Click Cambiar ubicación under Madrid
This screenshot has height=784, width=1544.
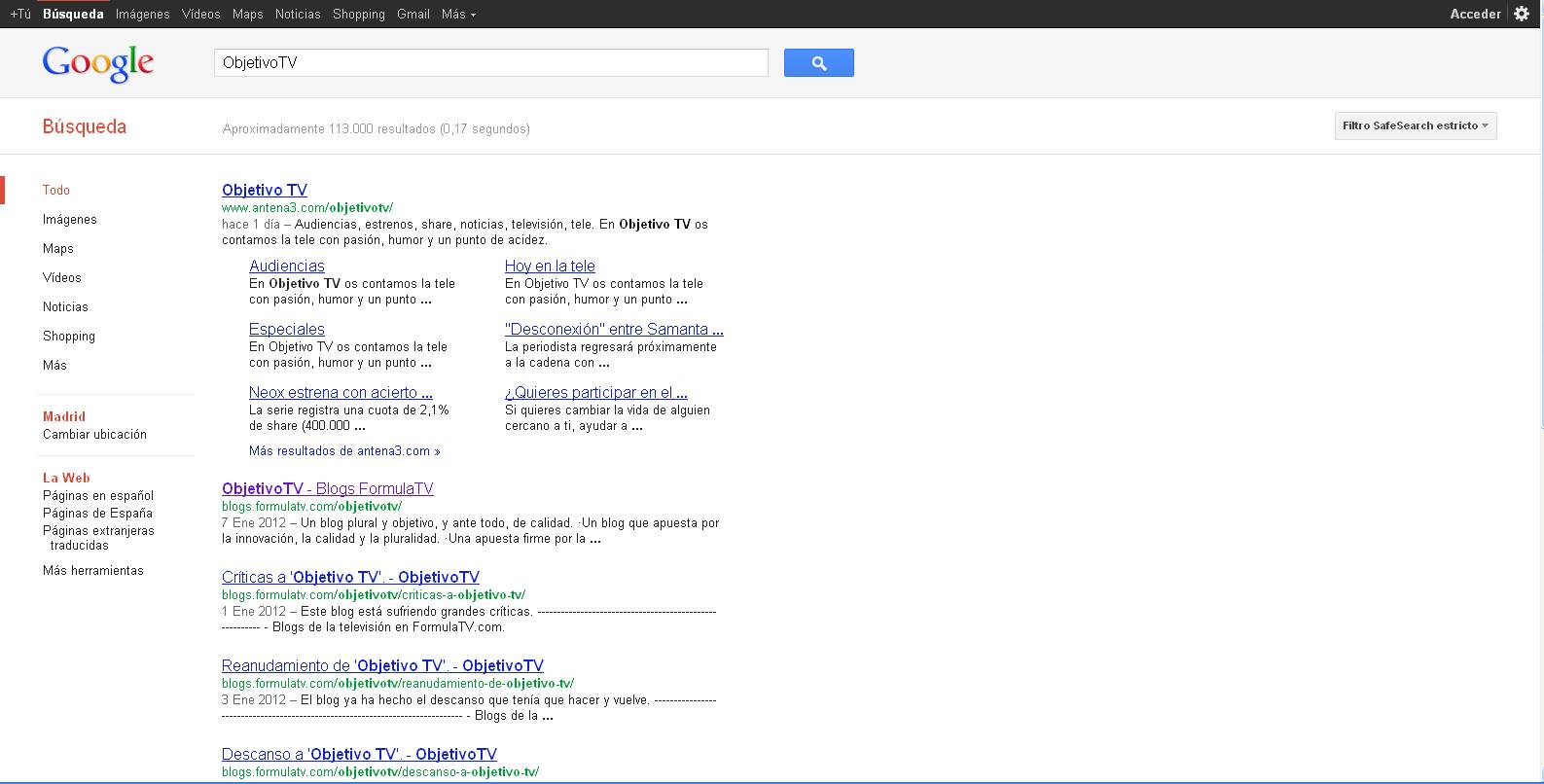click(94, 435)
